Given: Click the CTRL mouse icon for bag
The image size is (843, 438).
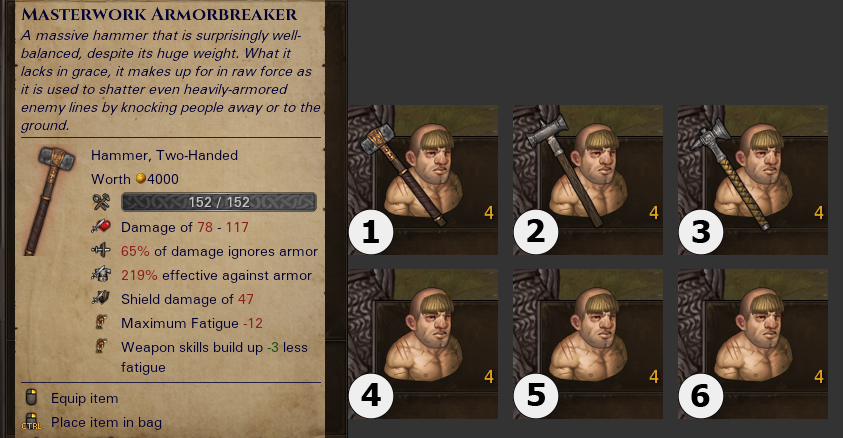Looking at the screenshot, I should pos(32,422).
